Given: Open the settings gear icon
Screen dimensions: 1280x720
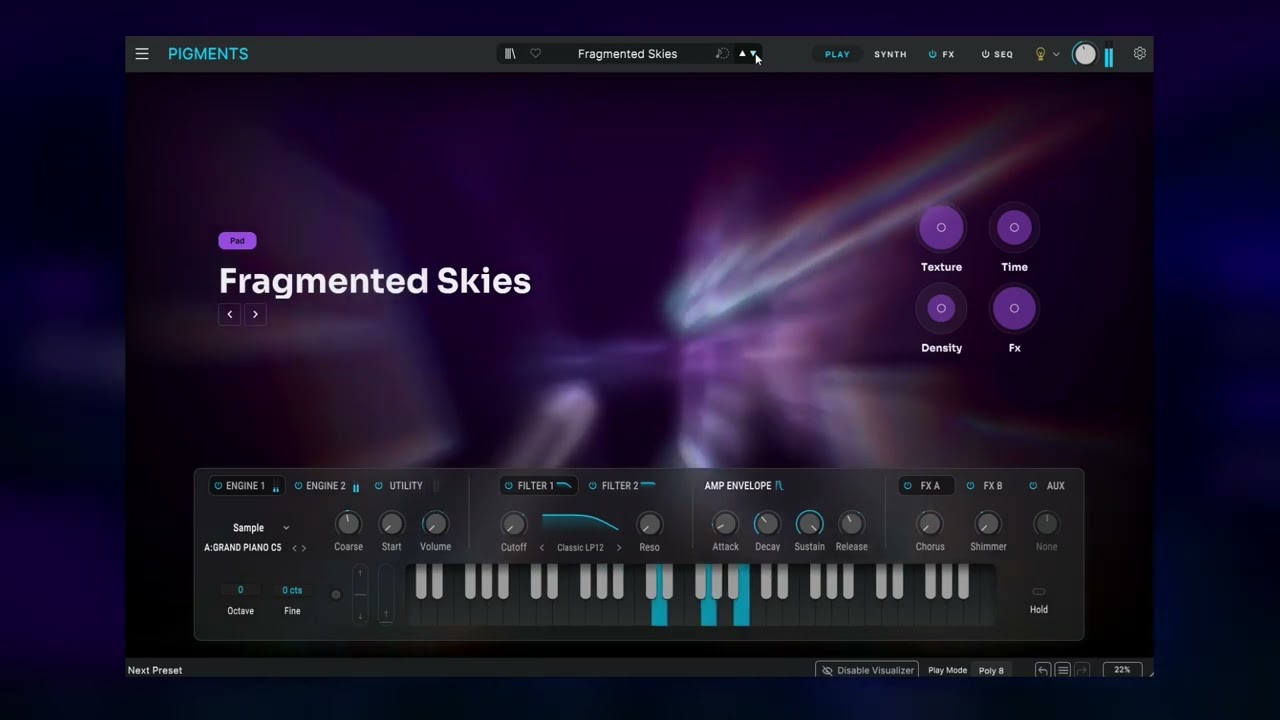Looking at the screenshot, I should [x=1139, y=53].
